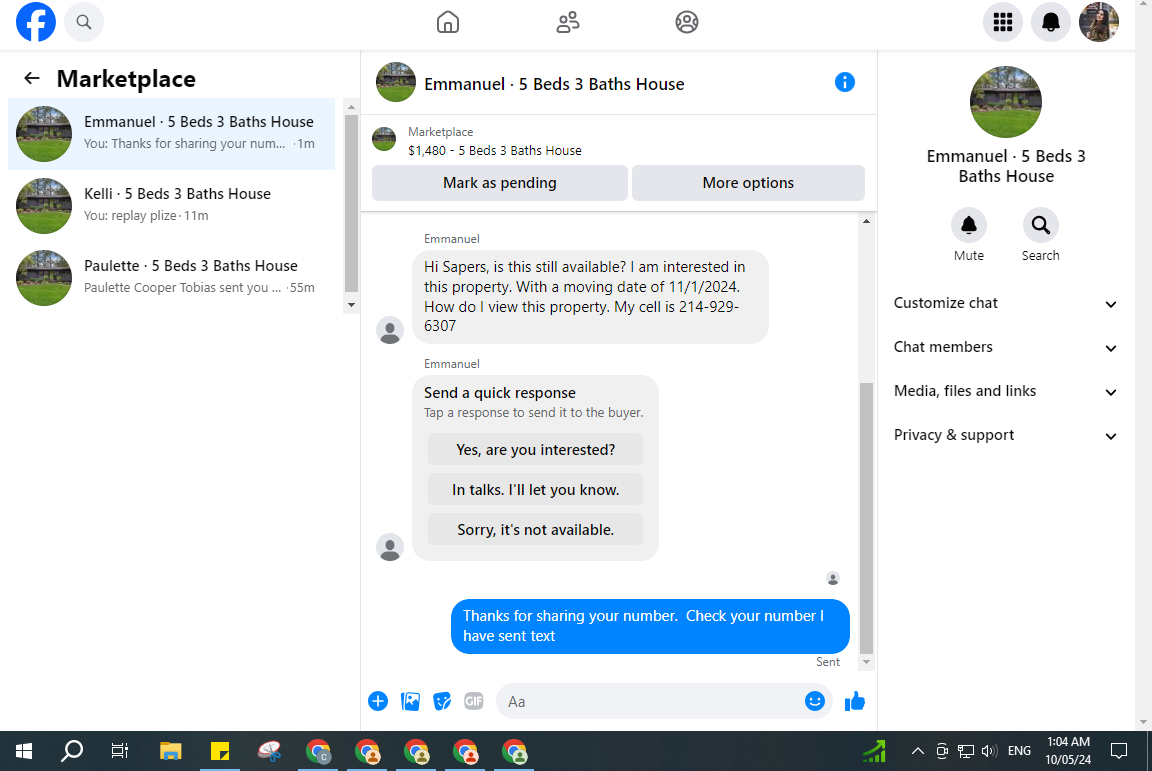Open Task View on the taskbar
Screen dimensions: 1152x771
point(119,751)
